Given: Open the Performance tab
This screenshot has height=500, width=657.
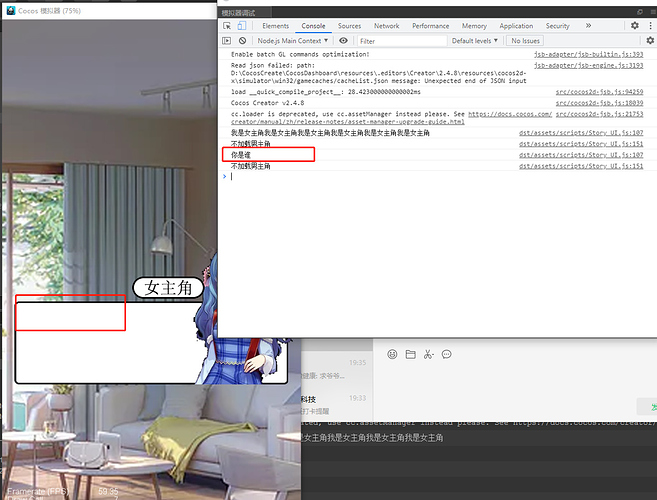Looking at the screenshot, I should [x=430, y=26].
